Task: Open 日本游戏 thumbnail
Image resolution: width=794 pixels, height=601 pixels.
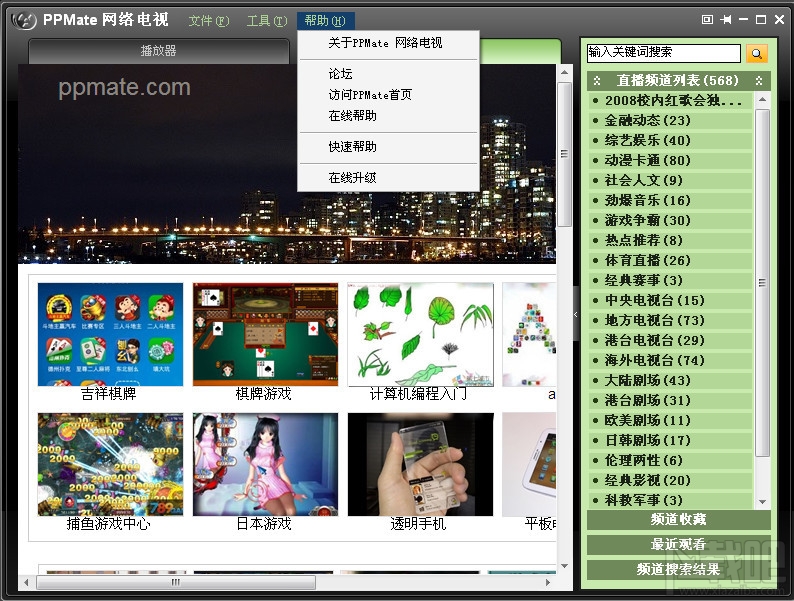Action: coord(265,464)
